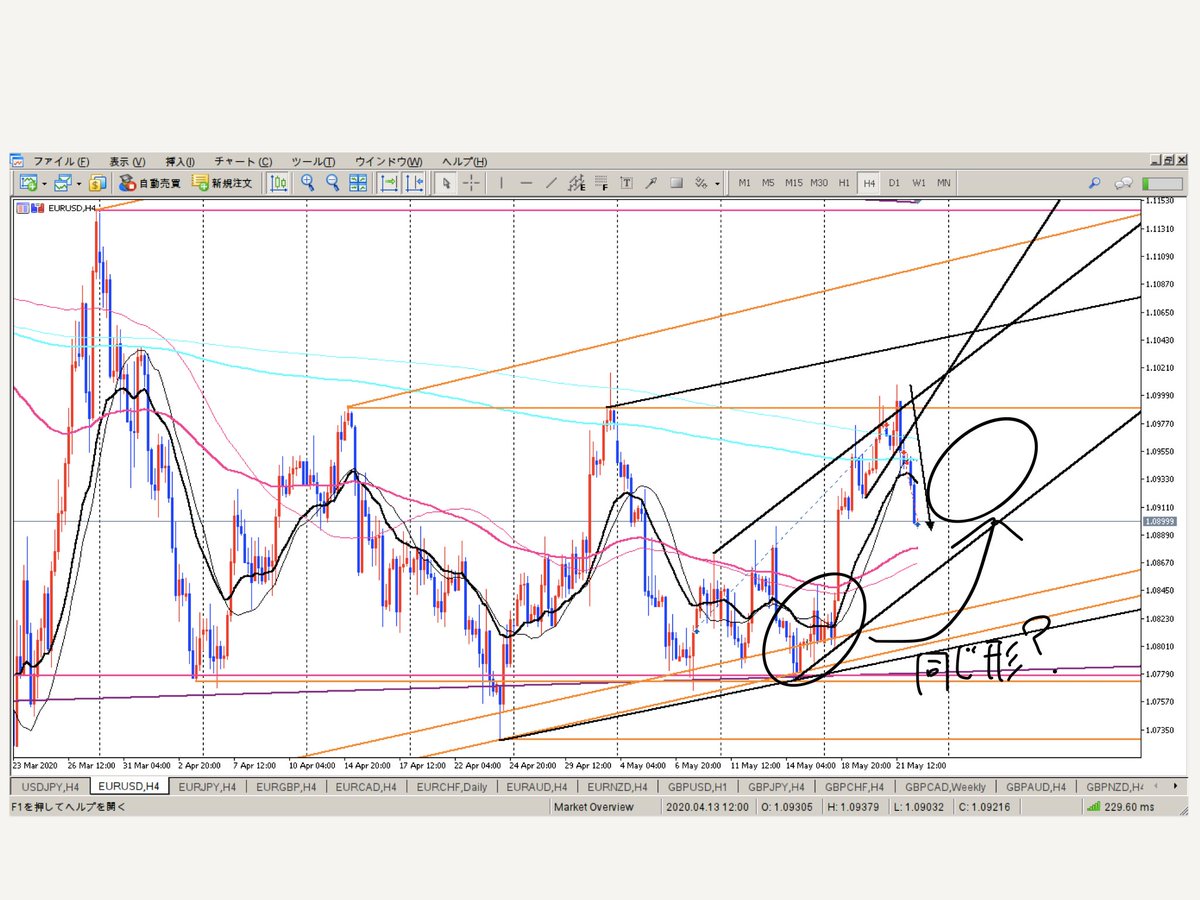The height and width of the screenshot is (900, 1200).
Task: Open the search magnifier icon
Action: pos(1095,183)
